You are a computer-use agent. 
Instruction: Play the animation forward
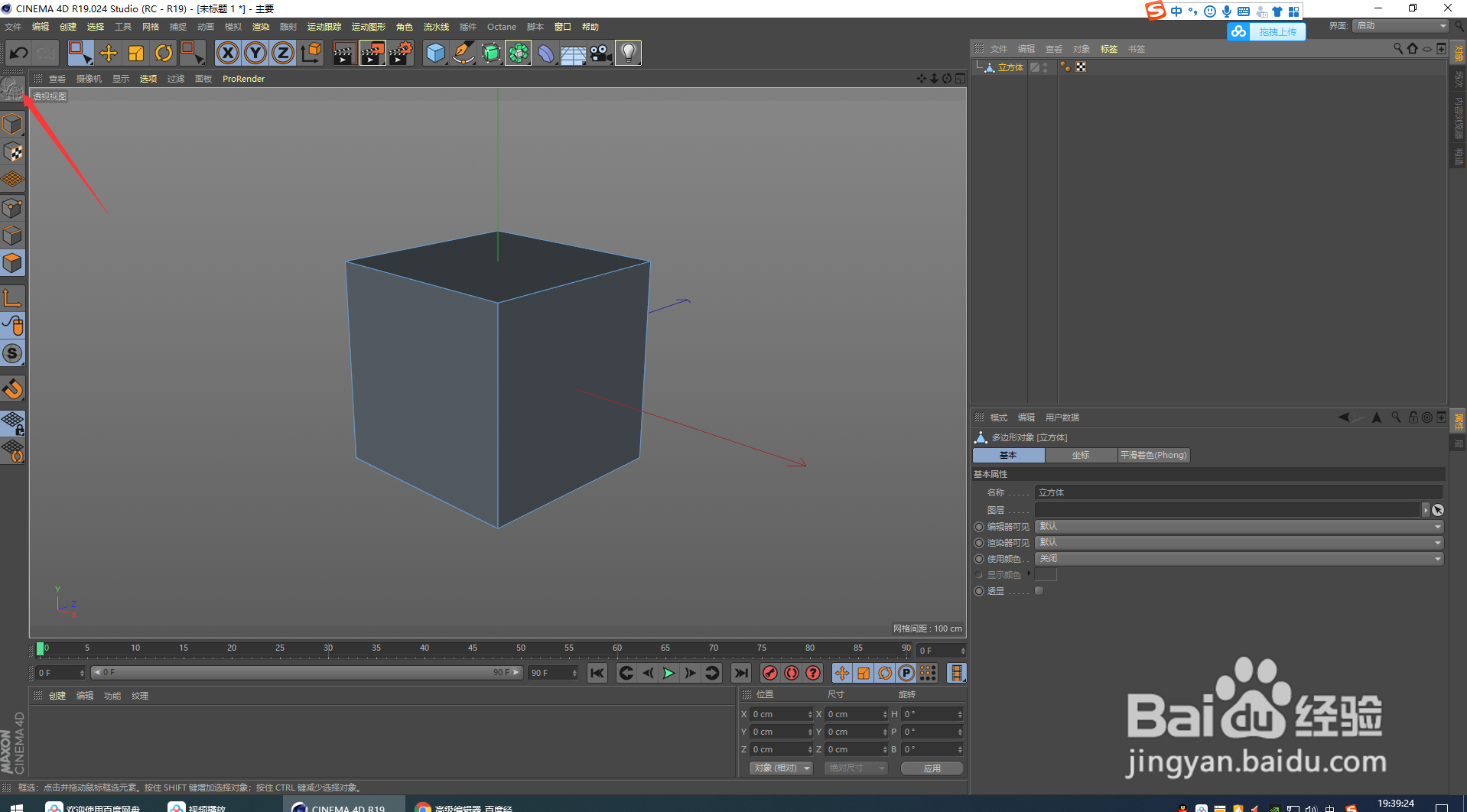coord(668,673)
